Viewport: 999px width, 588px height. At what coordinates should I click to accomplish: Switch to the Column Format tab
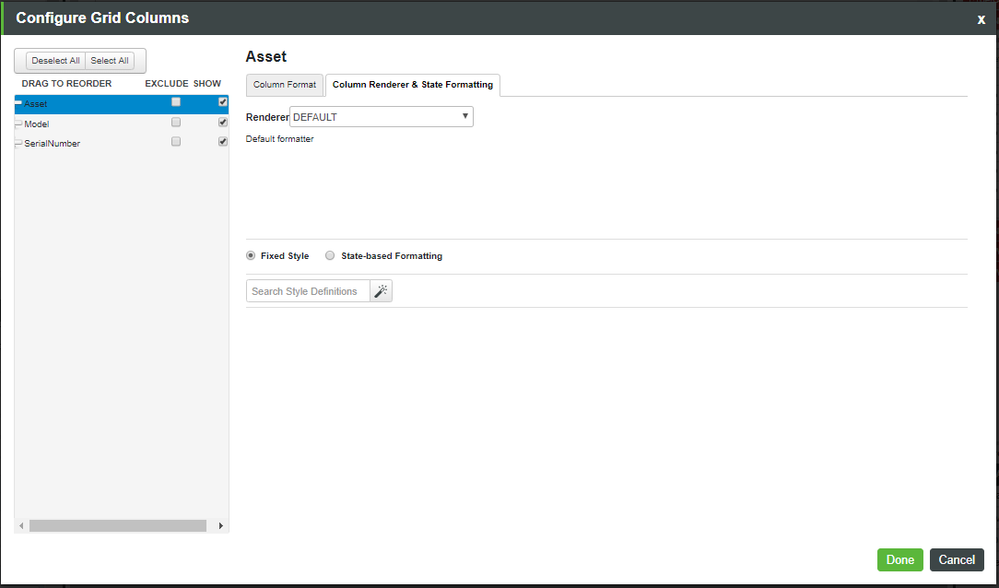point(284,85)
